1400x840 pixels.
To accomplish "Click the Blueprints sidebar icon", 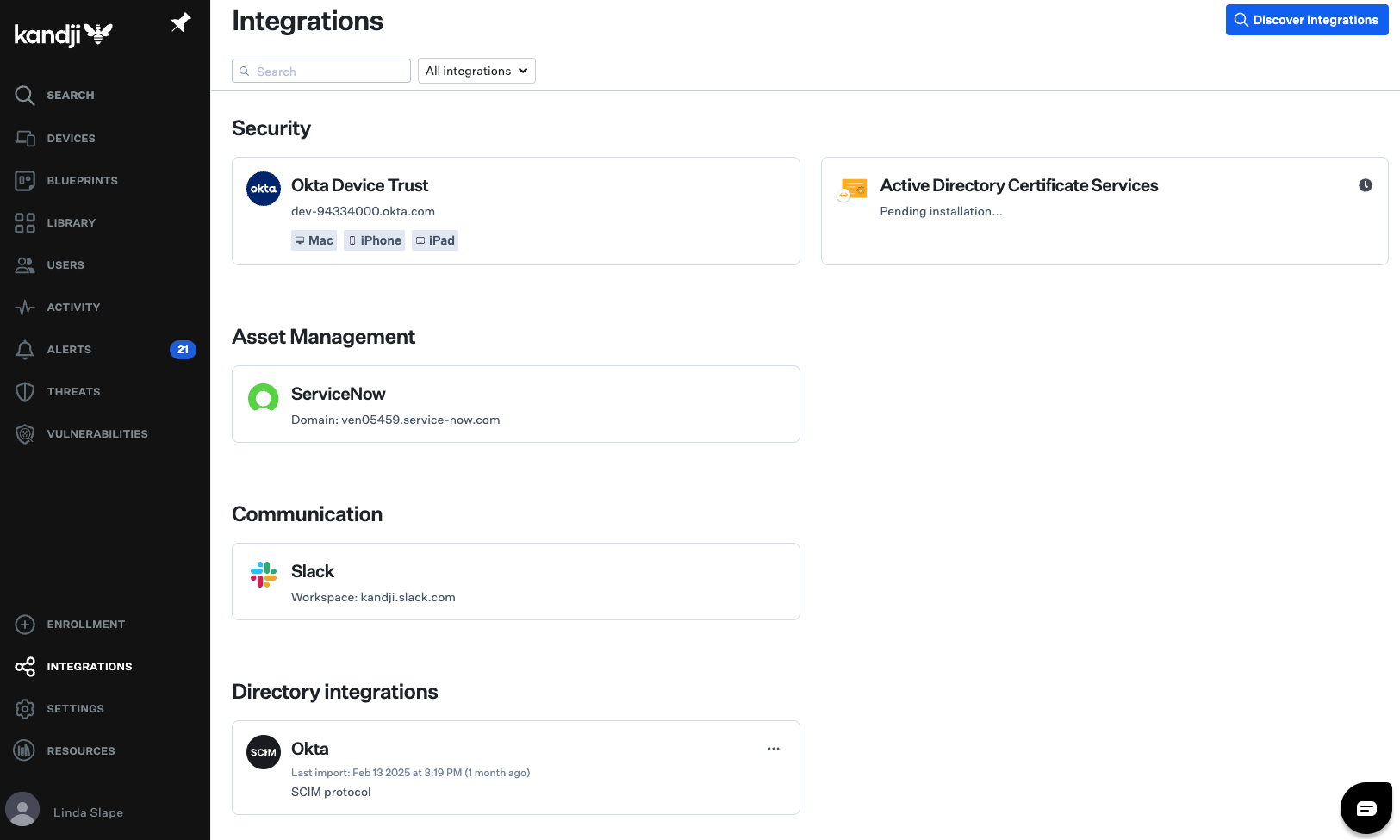I will point(25,180).
